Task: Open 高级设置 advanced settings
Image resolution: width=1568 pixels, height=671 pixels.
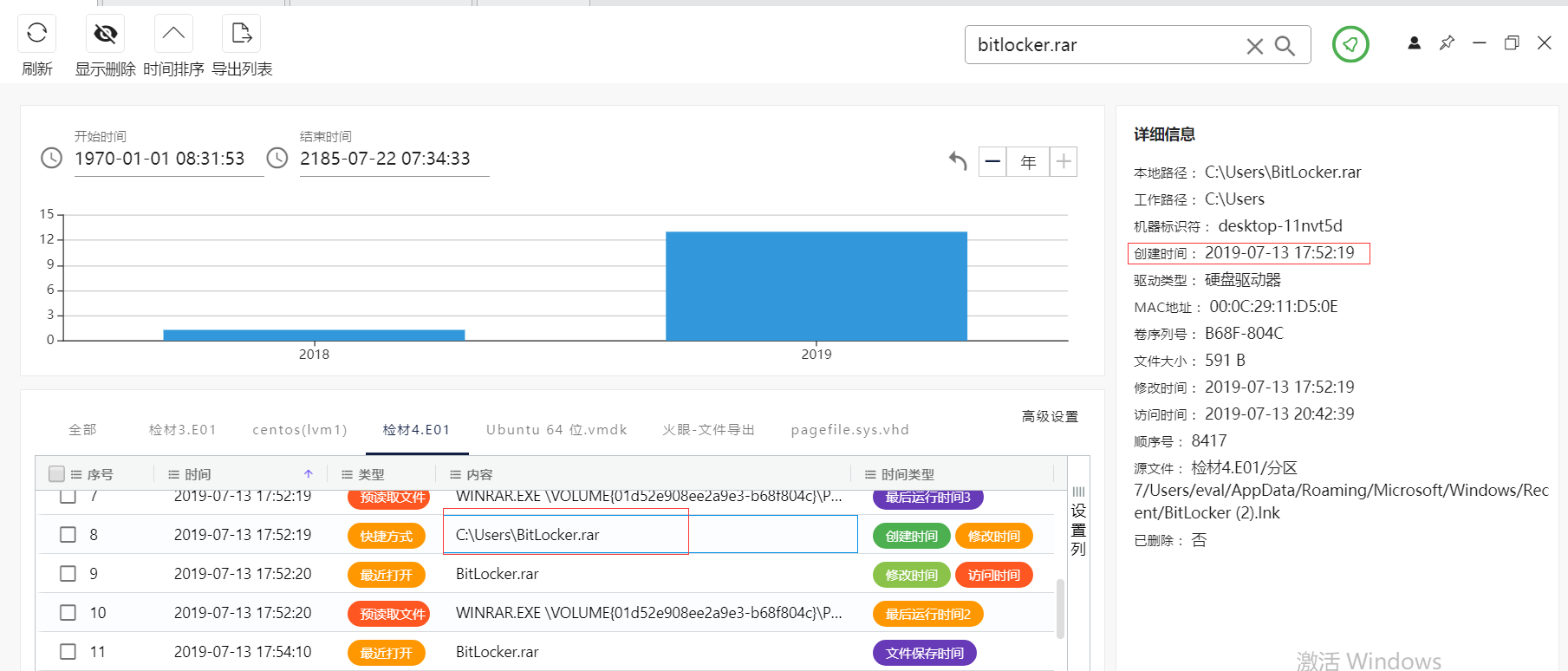Action: coord(1050,417)
